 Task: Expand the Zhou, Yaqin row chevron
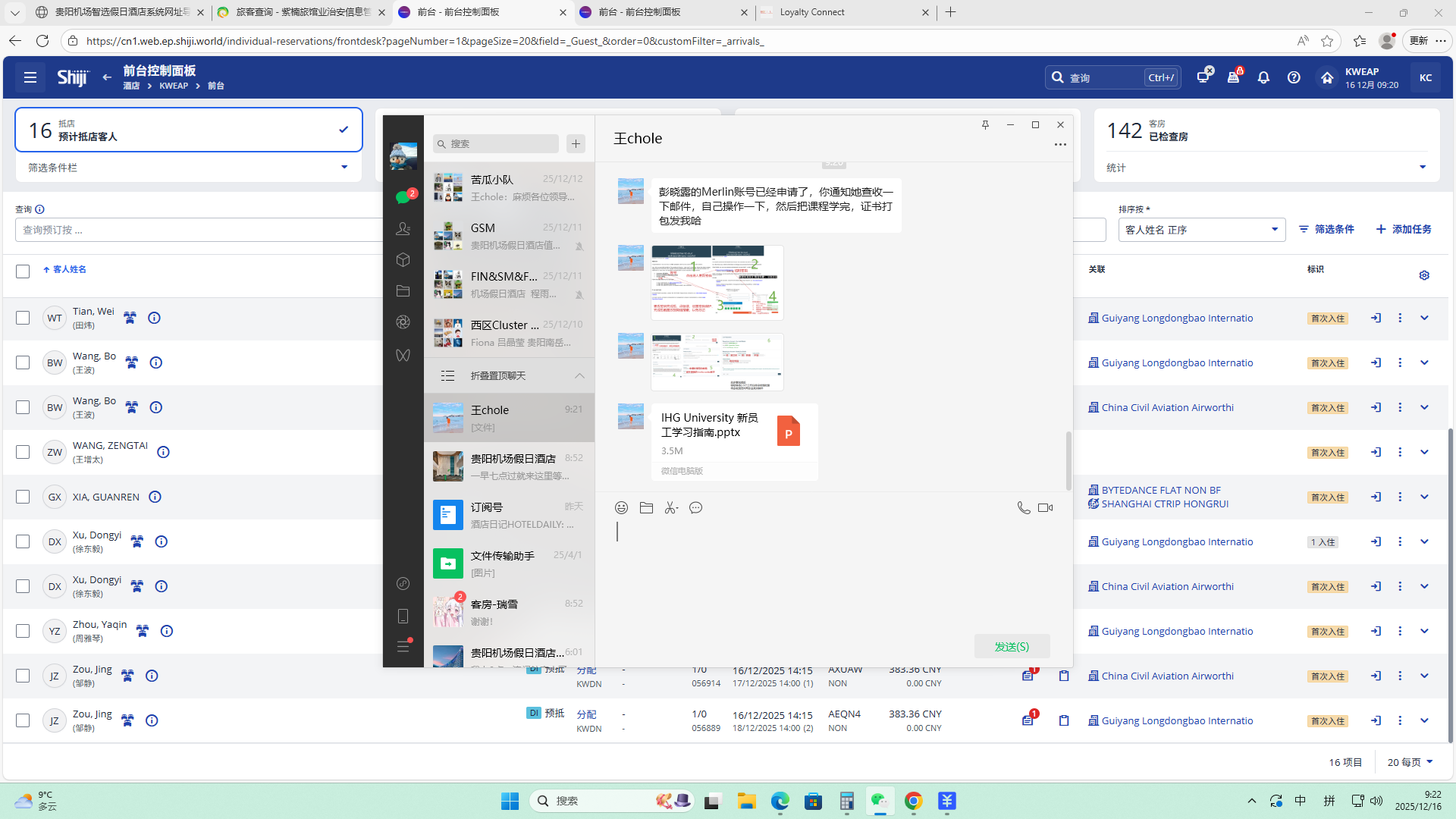point(1423,632)
